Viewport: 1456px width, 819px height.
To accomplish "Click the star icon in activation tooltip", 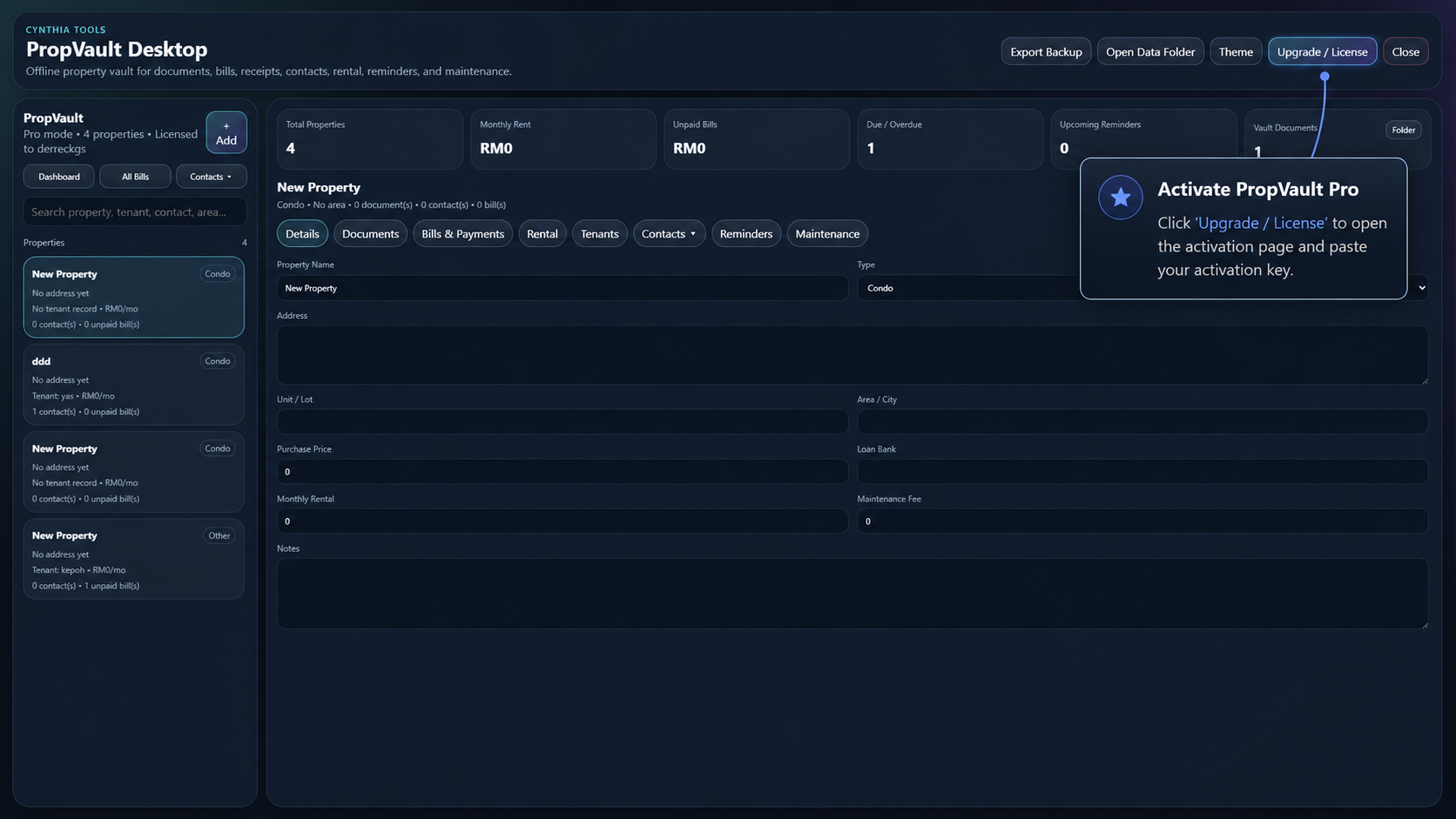I will (1120, 198).
